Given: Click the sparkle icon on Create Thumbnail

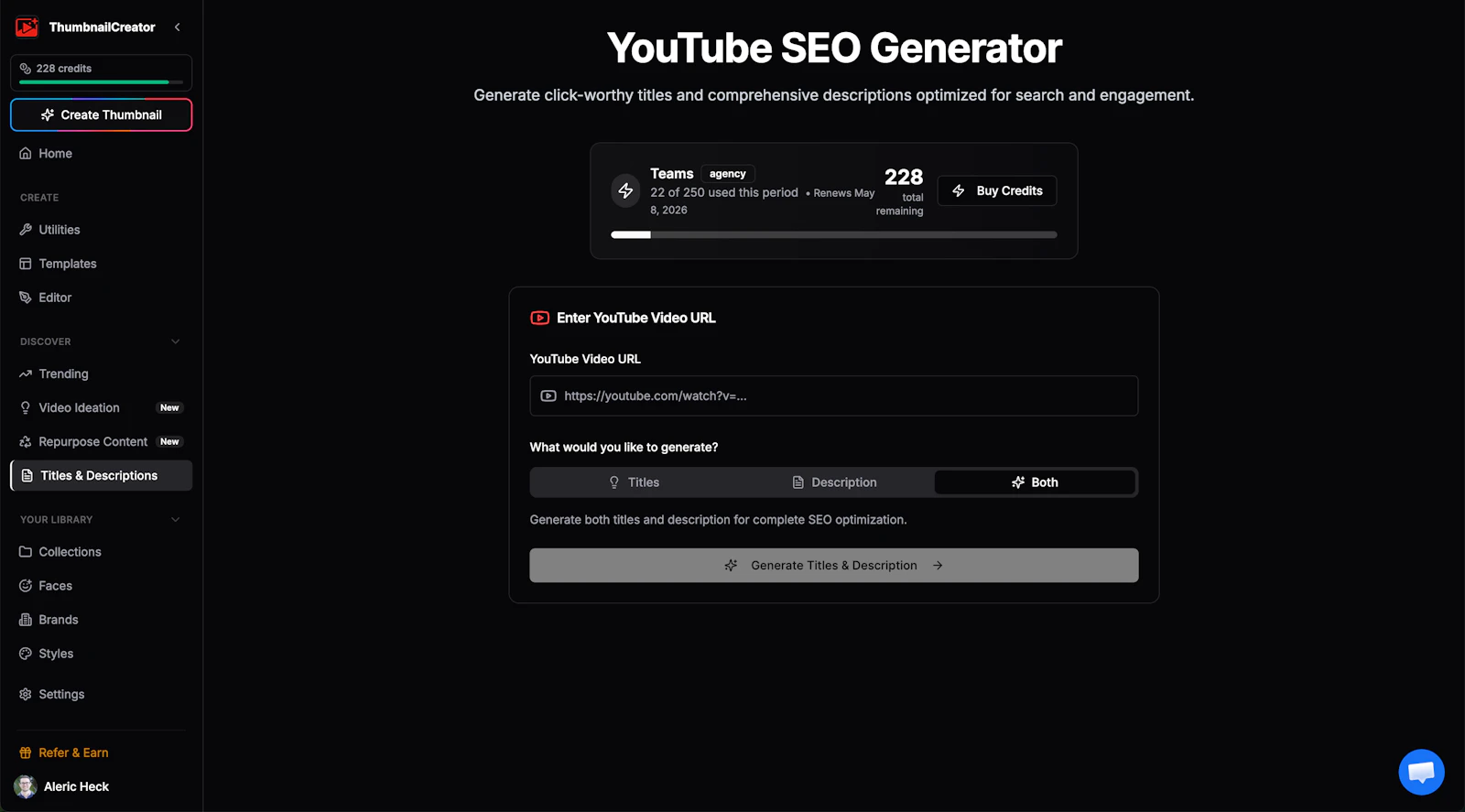Looking at the screenshot, I should pos(48,114).
